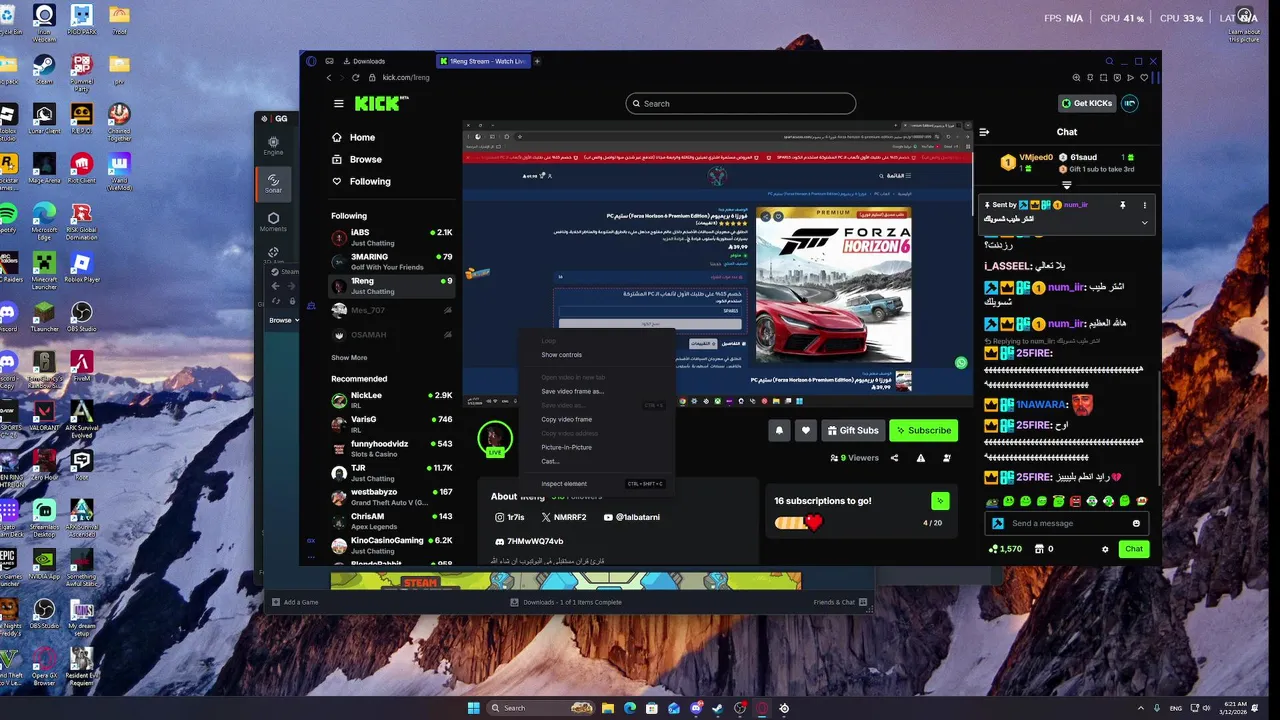Select Cast from context menu
This screenshot has height=720, width=1280.
pyautogui.click(x=597, y=461)
